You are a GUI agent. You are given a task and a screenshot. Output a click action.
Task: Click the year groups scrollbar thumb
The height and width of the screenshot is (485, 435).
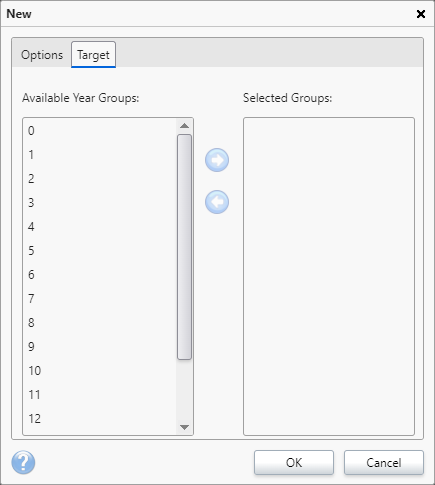pos(184,247)
